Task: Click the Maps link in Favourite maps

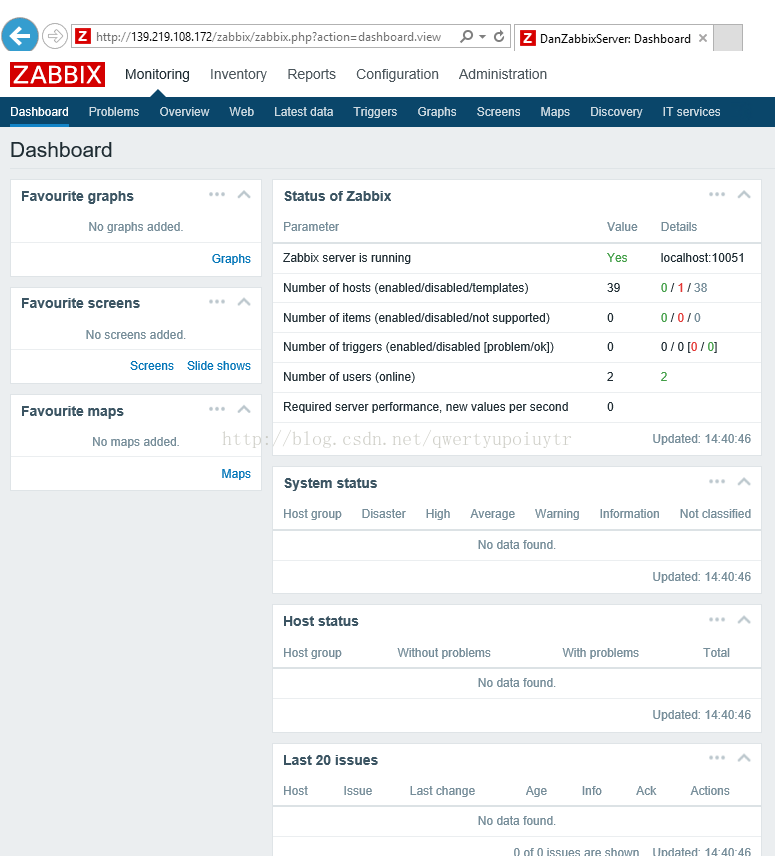Action: tap(236, 474)
